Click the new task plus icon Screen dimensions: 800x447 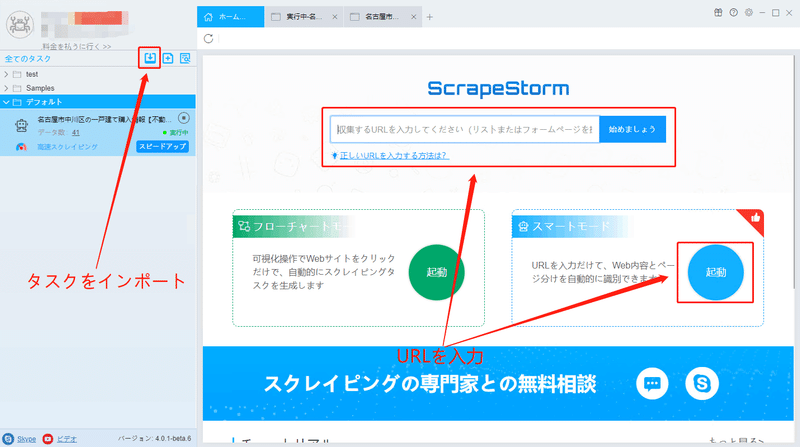coord(168,58)
